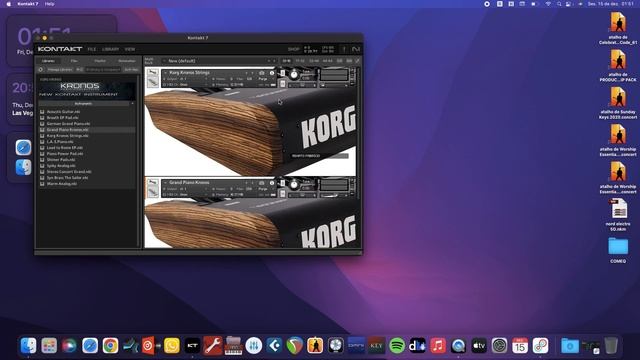Open the KT Kontakt icon in the dock
Image resolution: width=640 pixels, height=360 pixels.
[x=192, y=346]
